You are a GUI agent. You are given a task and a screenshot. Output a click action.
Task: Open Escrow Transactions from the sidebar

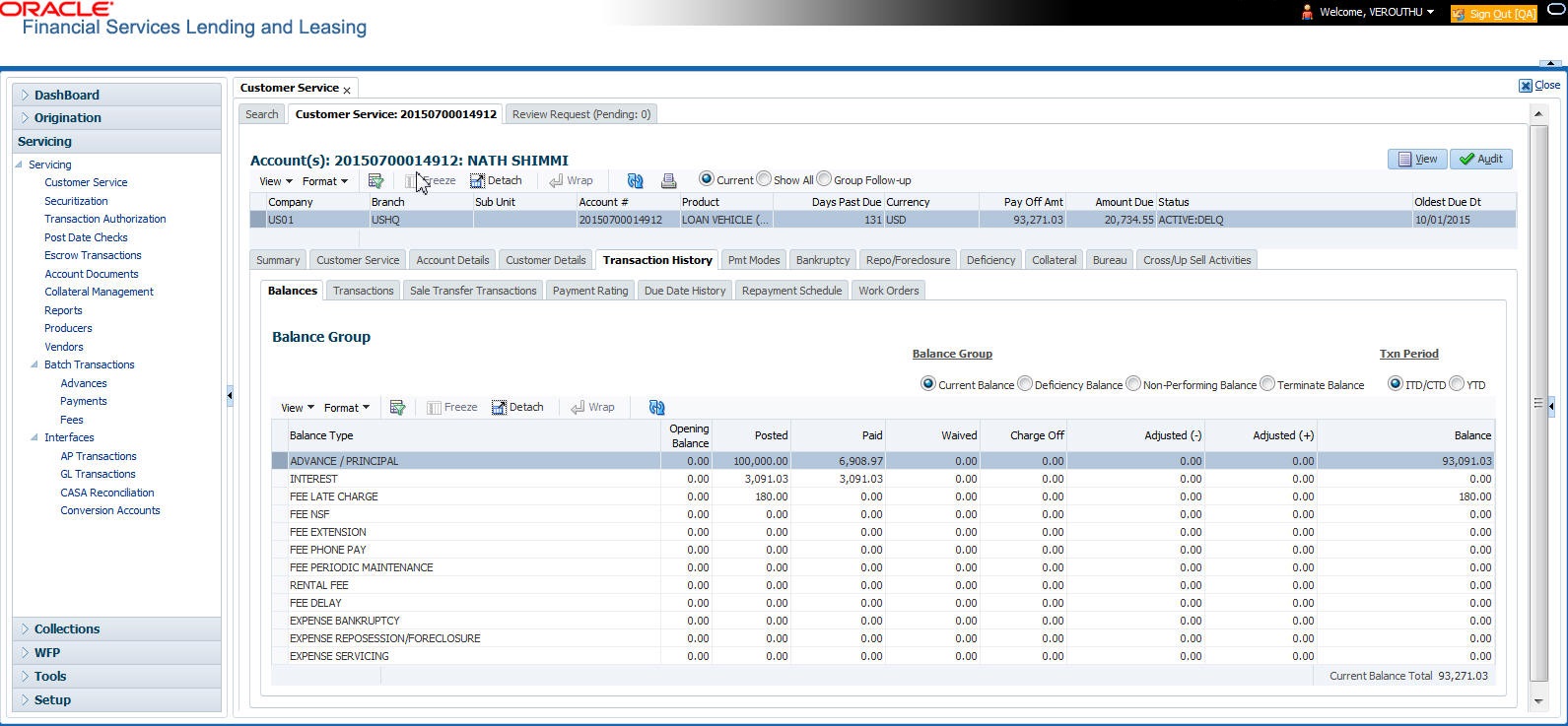pyautogui.click(x=93, y=255)
